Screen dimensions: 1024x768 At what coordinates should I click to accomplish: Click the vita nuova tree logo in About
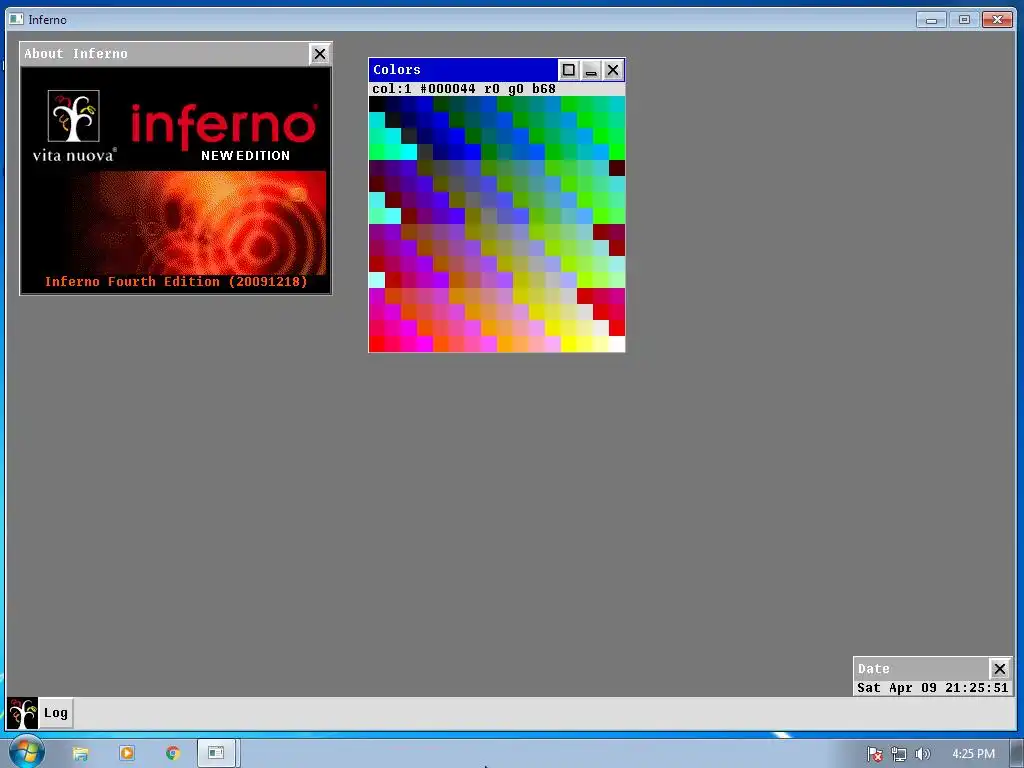click(74, 116)
